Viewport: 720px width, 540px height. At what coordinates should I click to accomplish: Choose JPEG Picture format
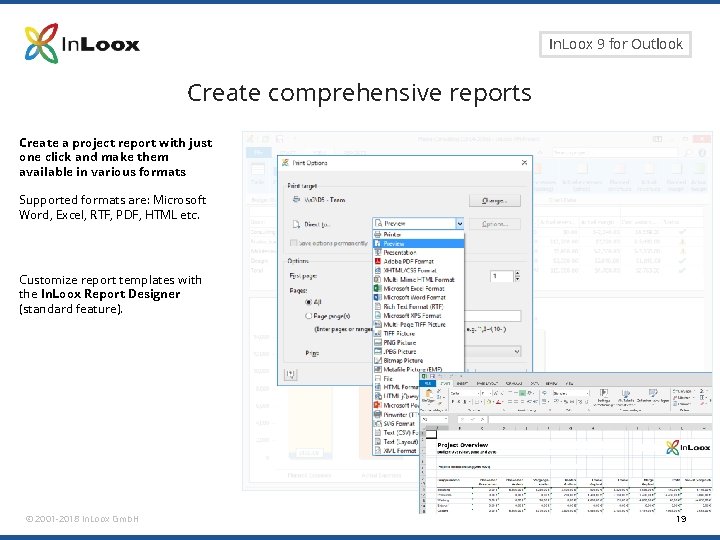click(x=418, y=351)
